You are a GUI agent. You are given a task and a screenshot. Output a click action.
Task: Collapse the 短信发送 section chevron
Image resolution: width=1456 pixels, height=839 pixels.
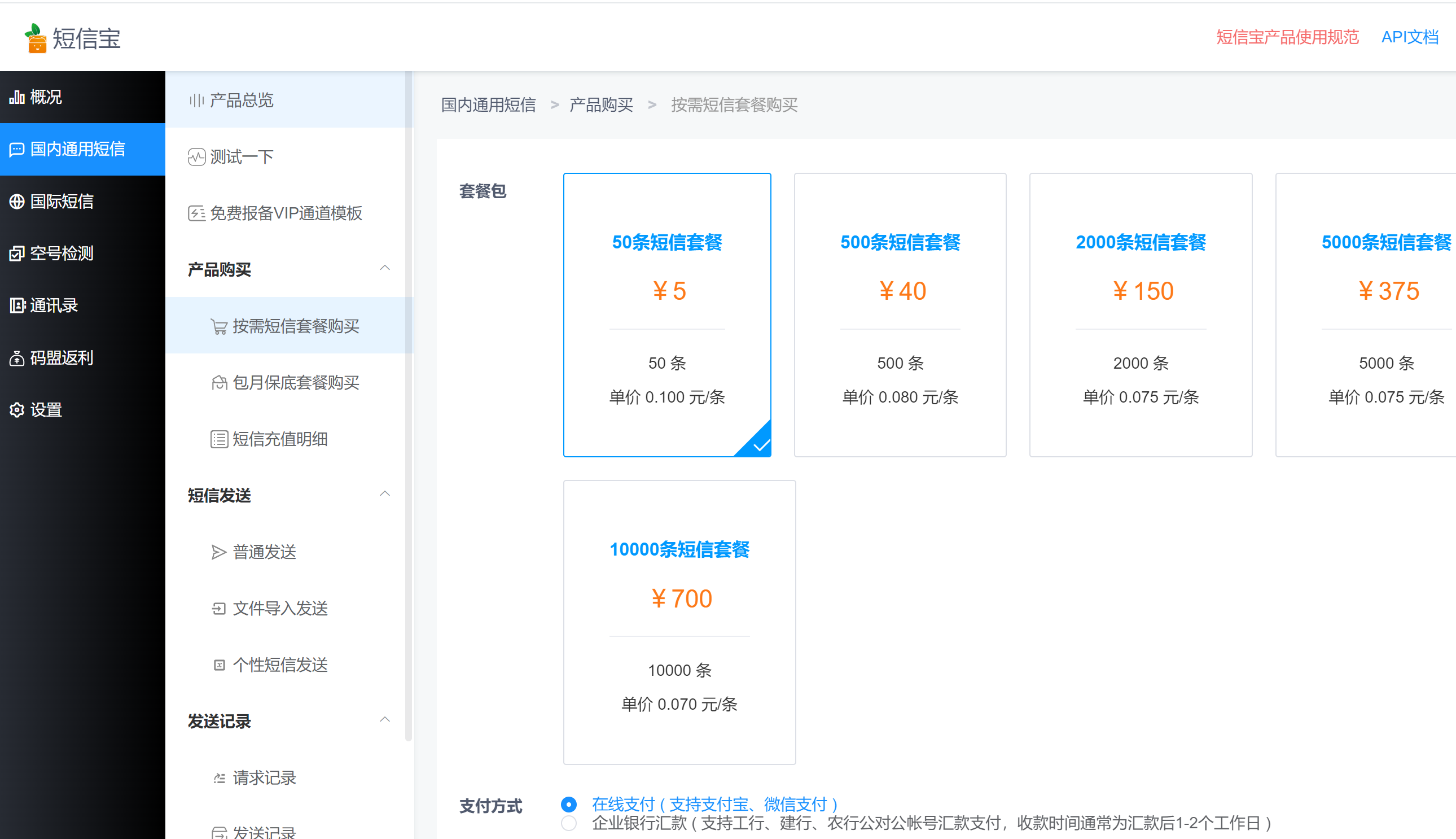tap(385, 494)
